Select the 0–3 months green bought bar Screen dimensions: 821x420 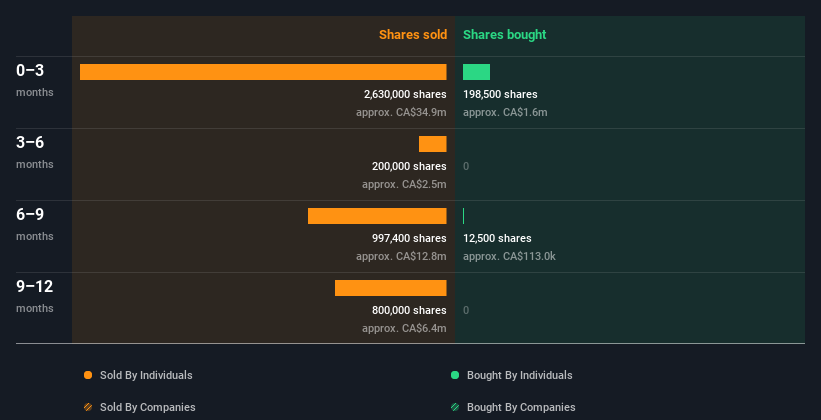476,72
